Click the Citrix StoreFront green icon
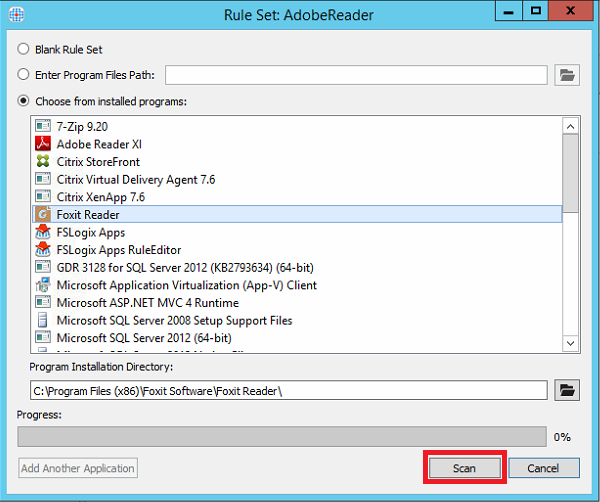This screenshot has height=502, width=600. [43, 161]
